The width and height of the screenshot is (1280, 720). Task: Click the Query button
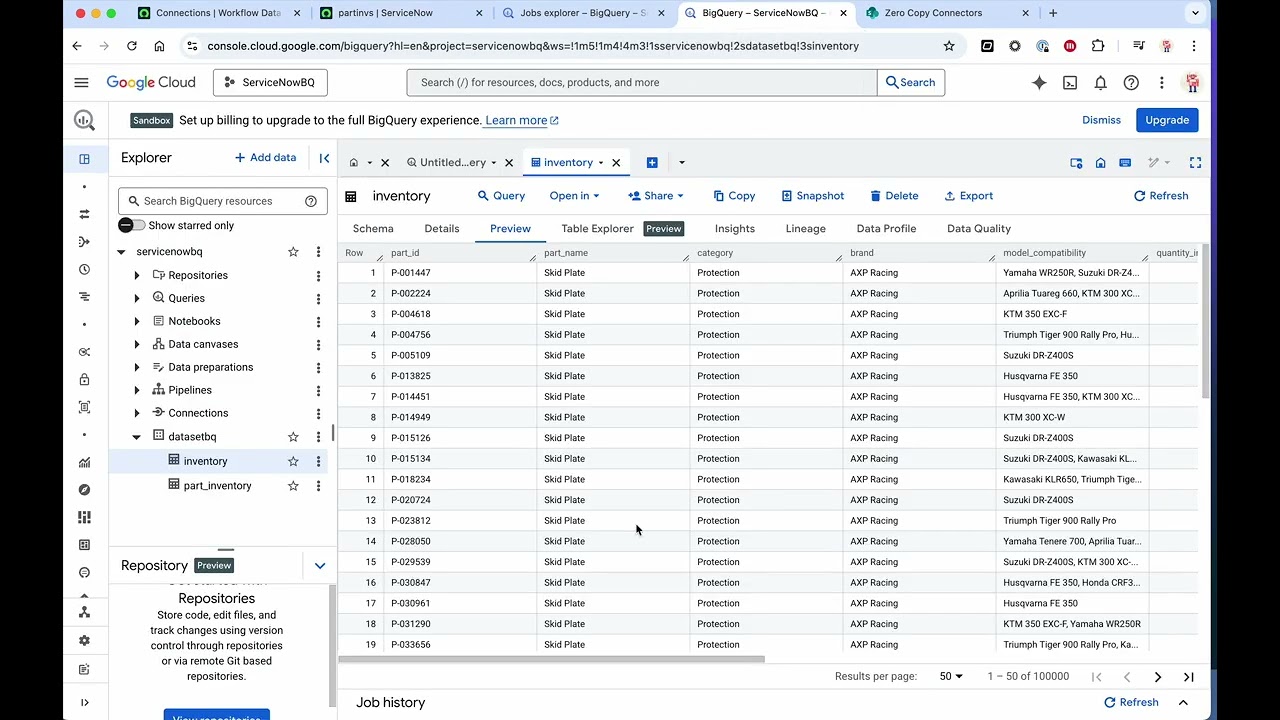point(501,196)
